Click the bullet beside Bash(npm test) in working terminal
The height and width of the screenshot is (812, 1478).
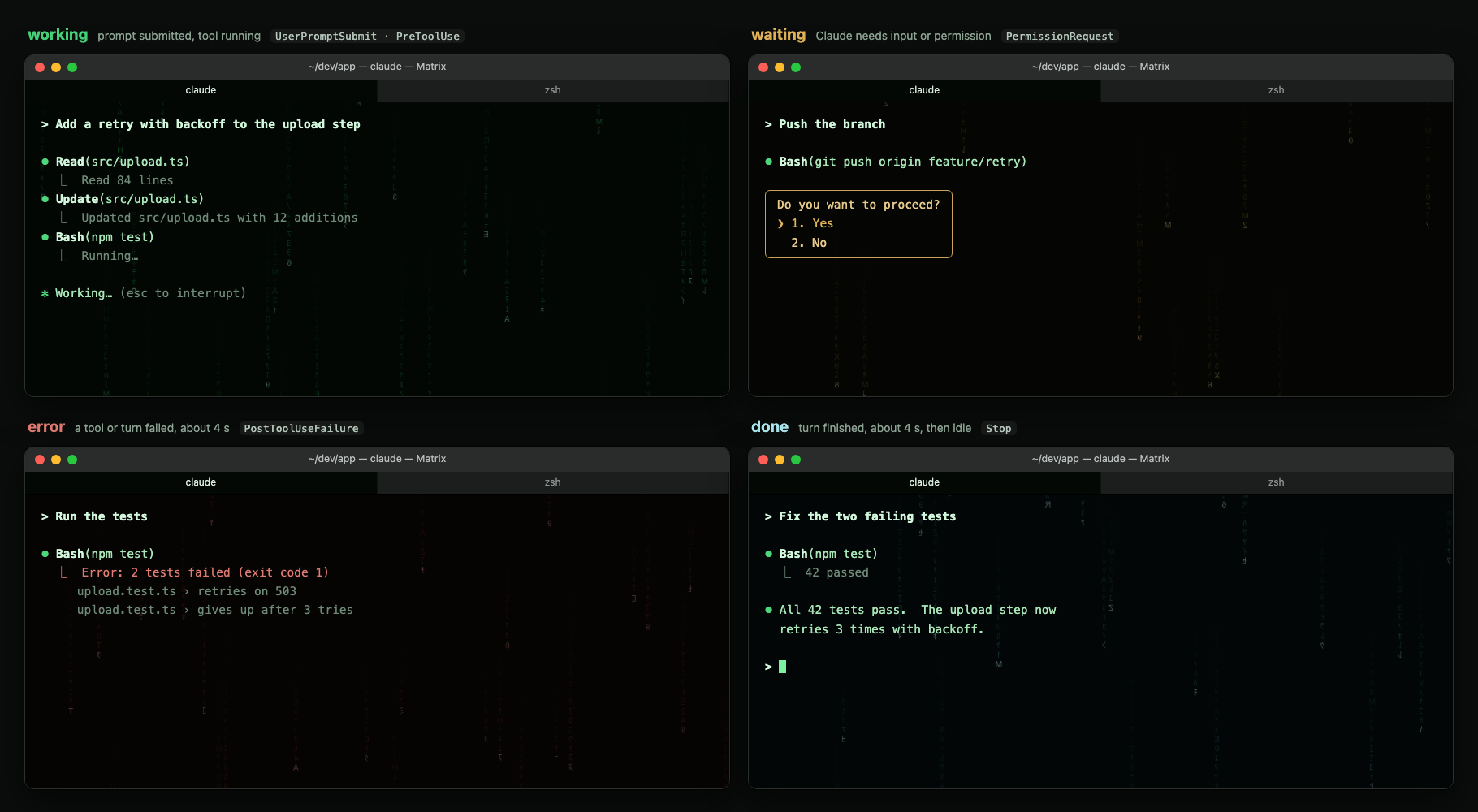point(45,237)
